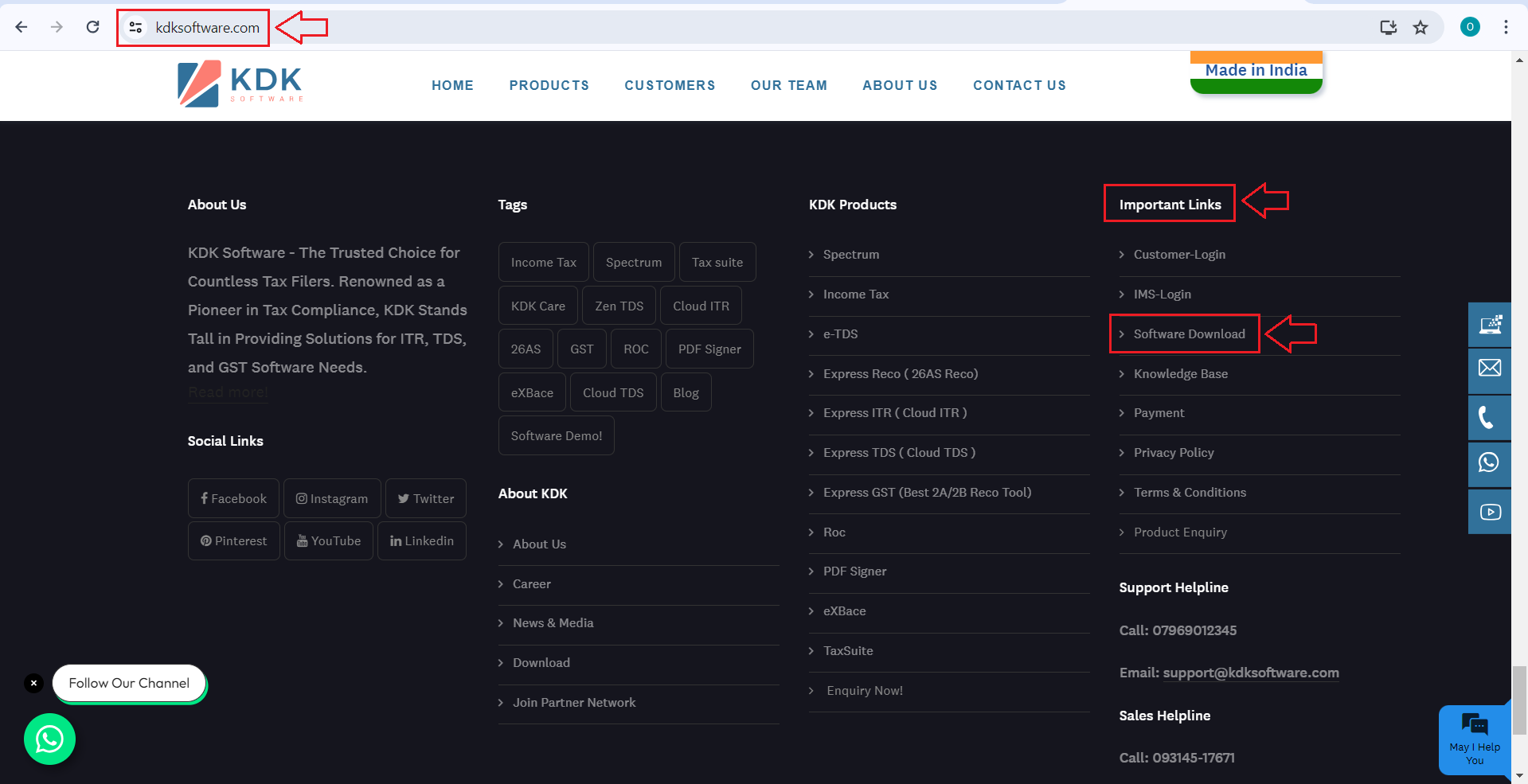Go to the CUSTOMERS page
The image size is (1528, 784).
(670, 85)
